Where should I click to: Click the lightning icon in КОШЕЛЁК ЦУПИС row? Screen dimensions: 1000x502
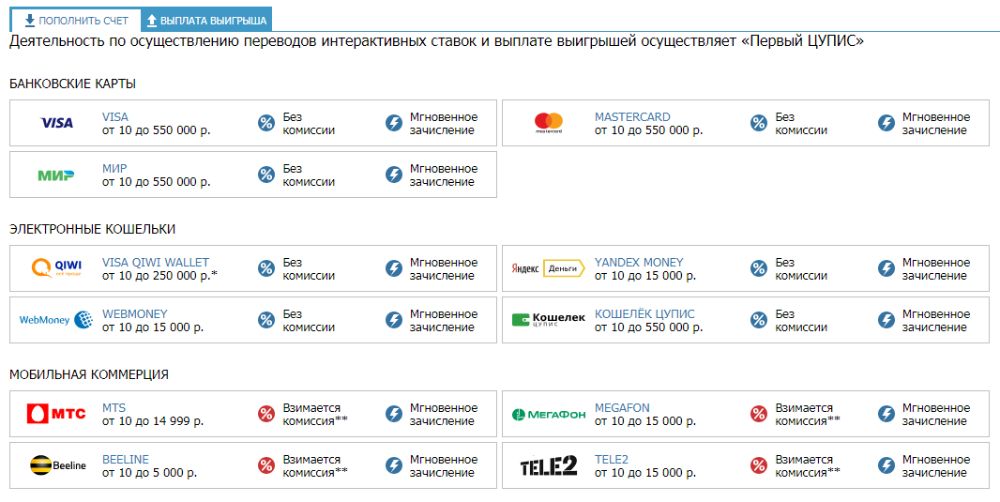pyautogui.click(x=886, y=320)
